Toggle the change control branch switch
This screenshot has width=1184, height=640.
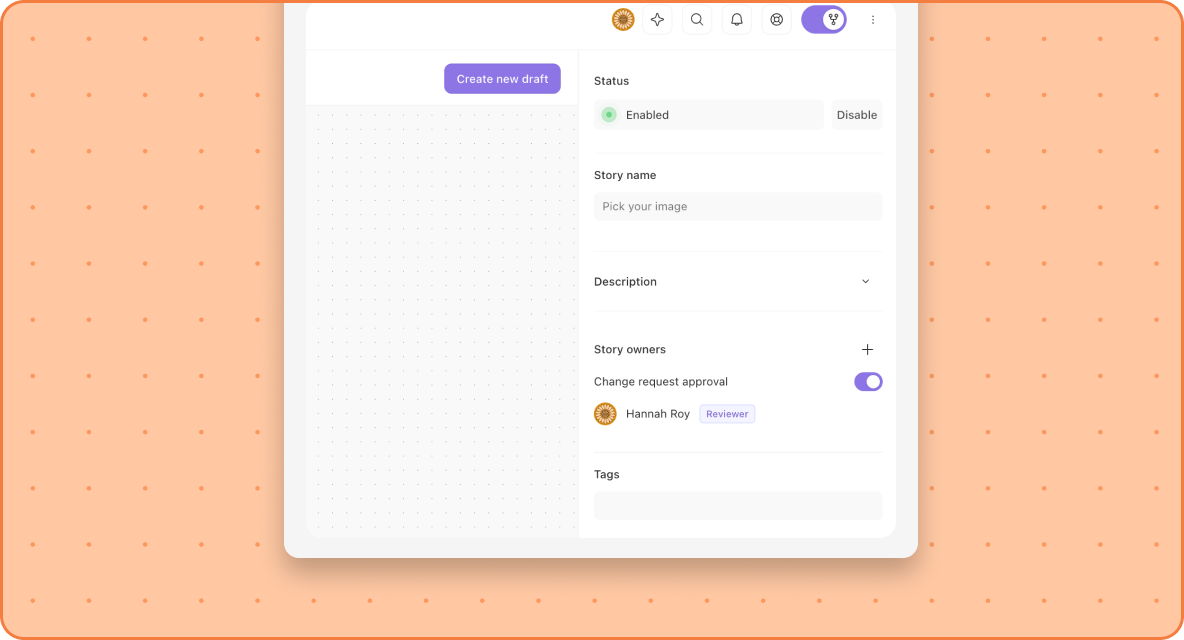[824, 20]
